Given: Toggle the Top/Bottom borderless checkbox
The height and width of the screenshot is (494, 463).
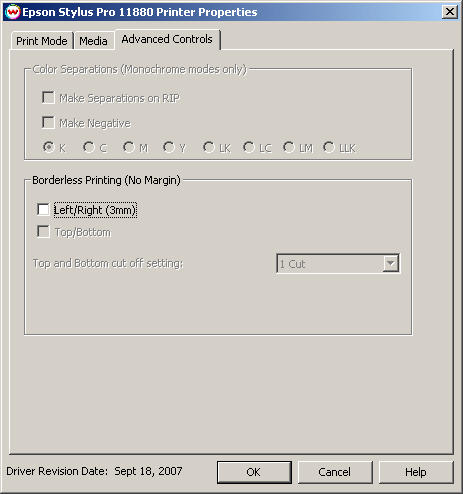Looking at the screenshot, I should 43,232.
